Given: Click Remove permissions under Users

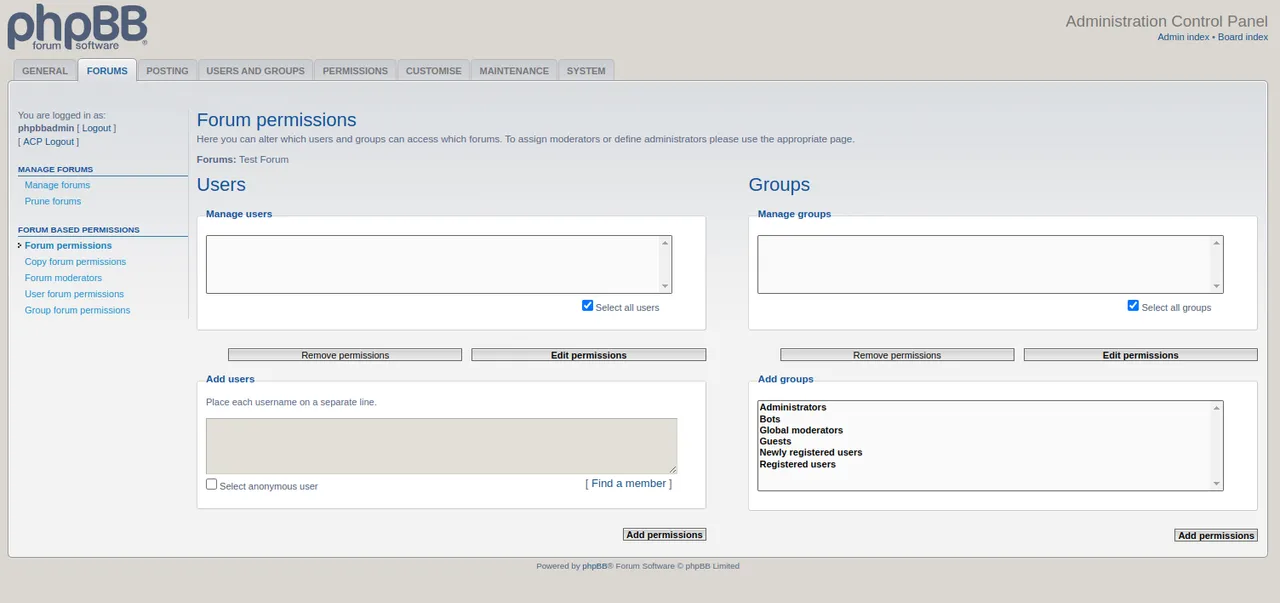Looking at the screenshot, I should click(x=345, y=355).
